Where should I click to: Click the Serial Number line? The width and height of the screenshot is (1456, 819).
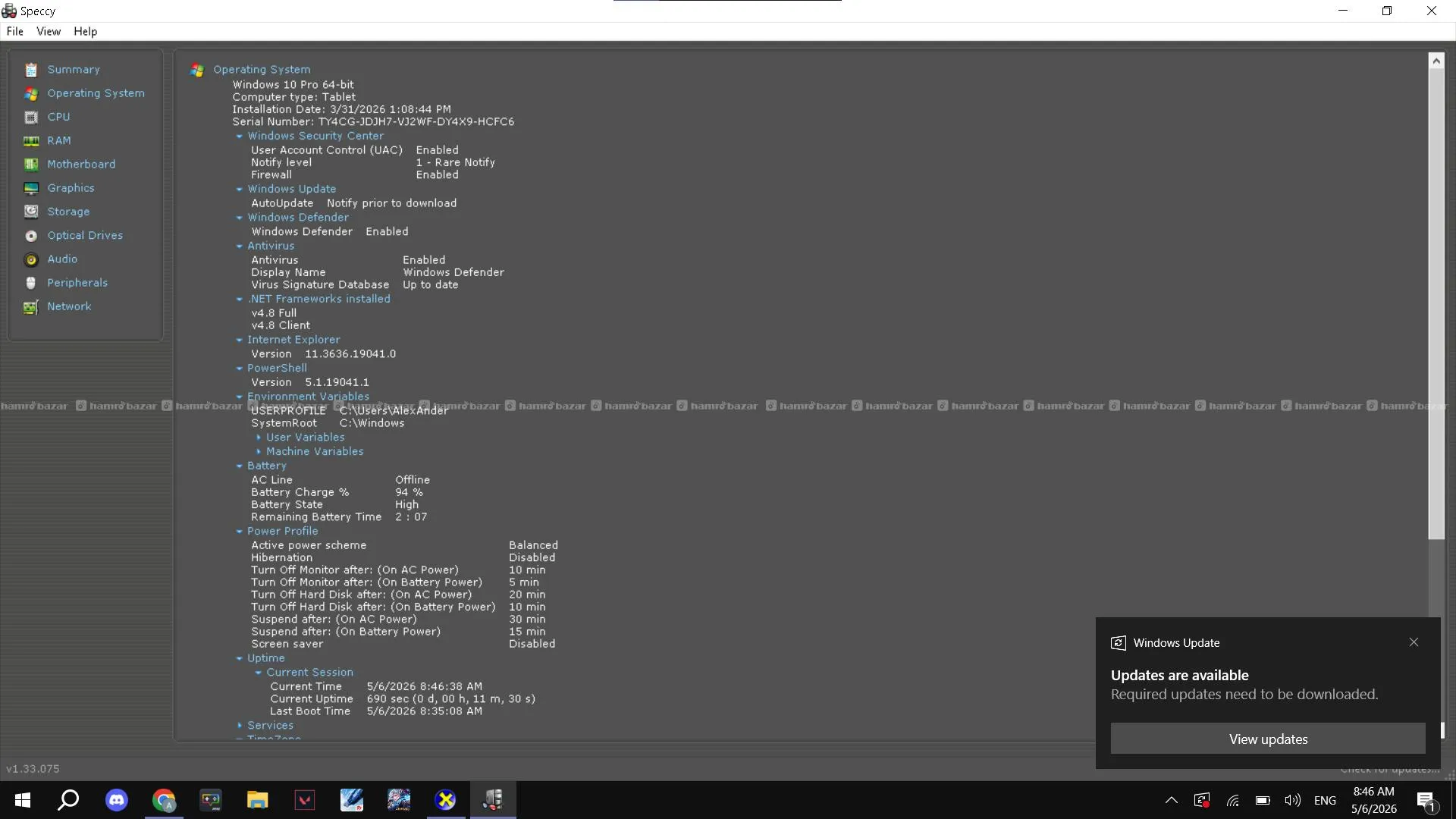373,122
